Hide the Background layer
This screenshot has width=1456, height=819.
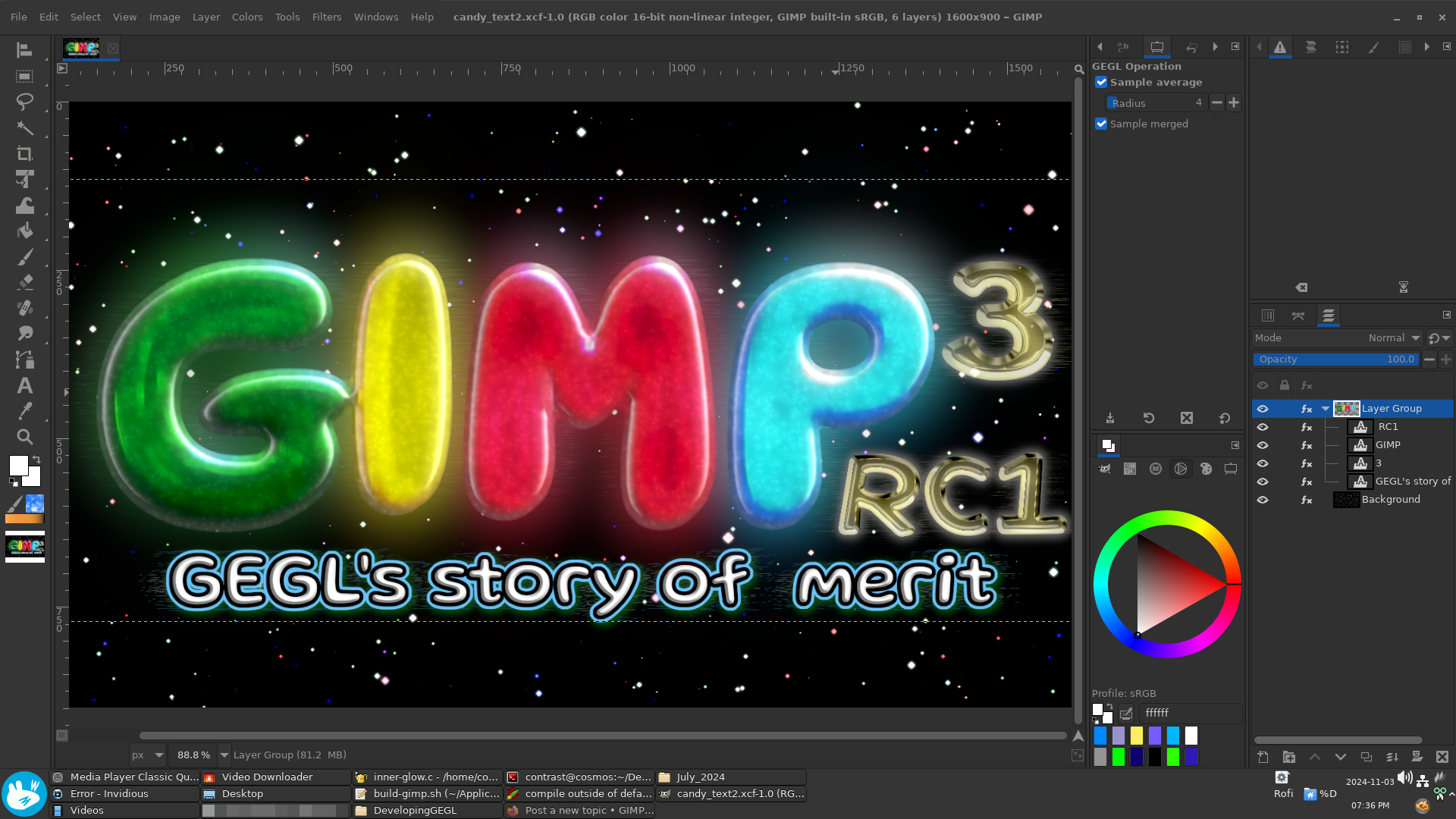pyautogui.click(x=1263, y=500)
